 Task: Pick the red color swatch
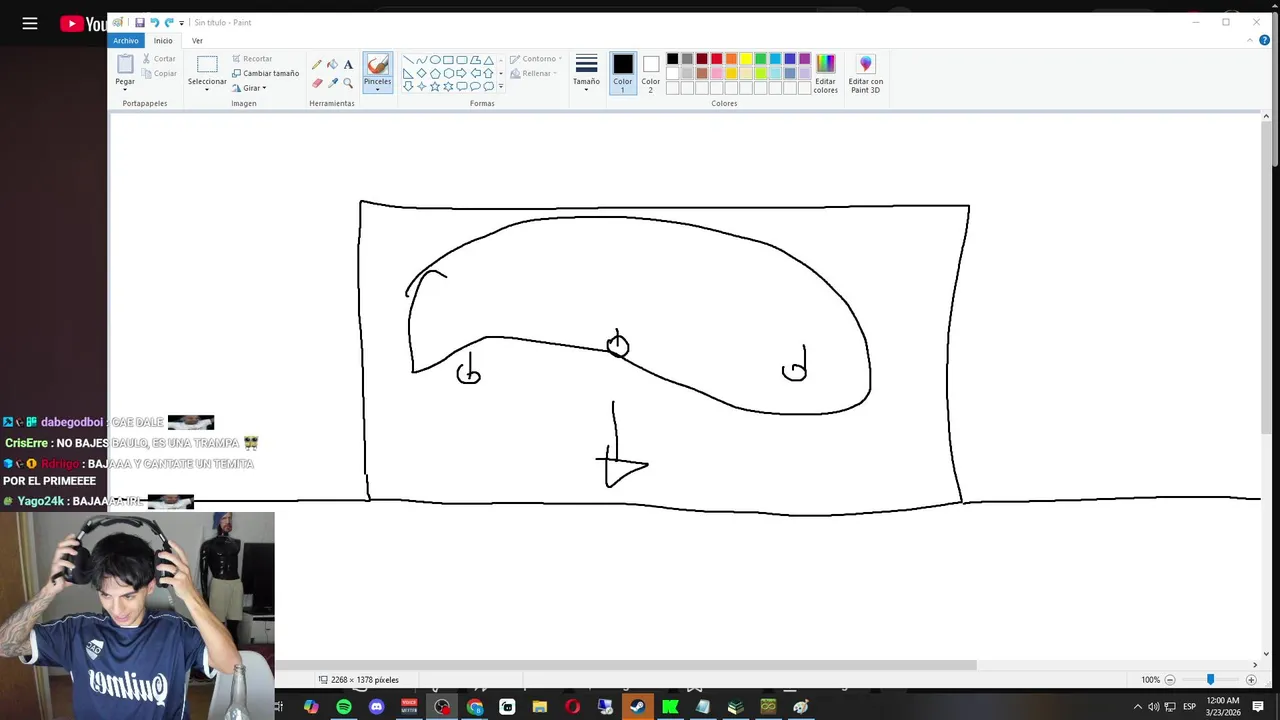pyautogui.click(x=716, y=59)
